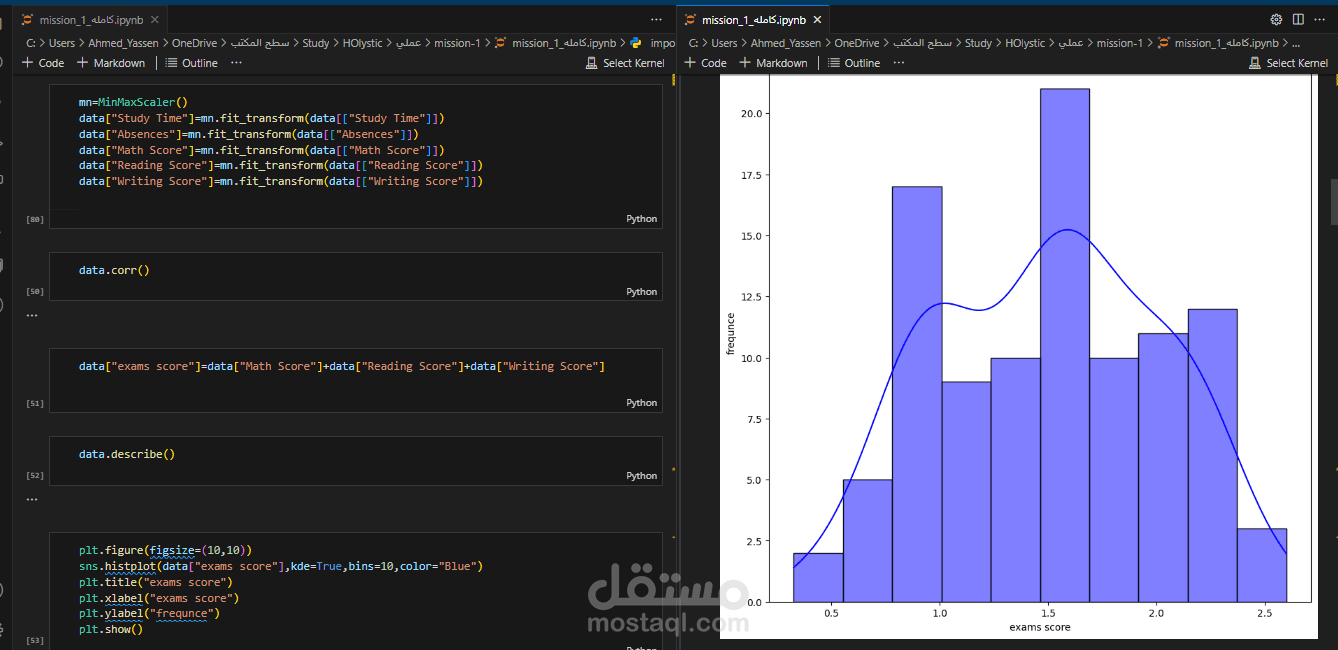Open the Study breadcrumb in left pane
This screenshot has width=1338, height=650.
point(316,43)
